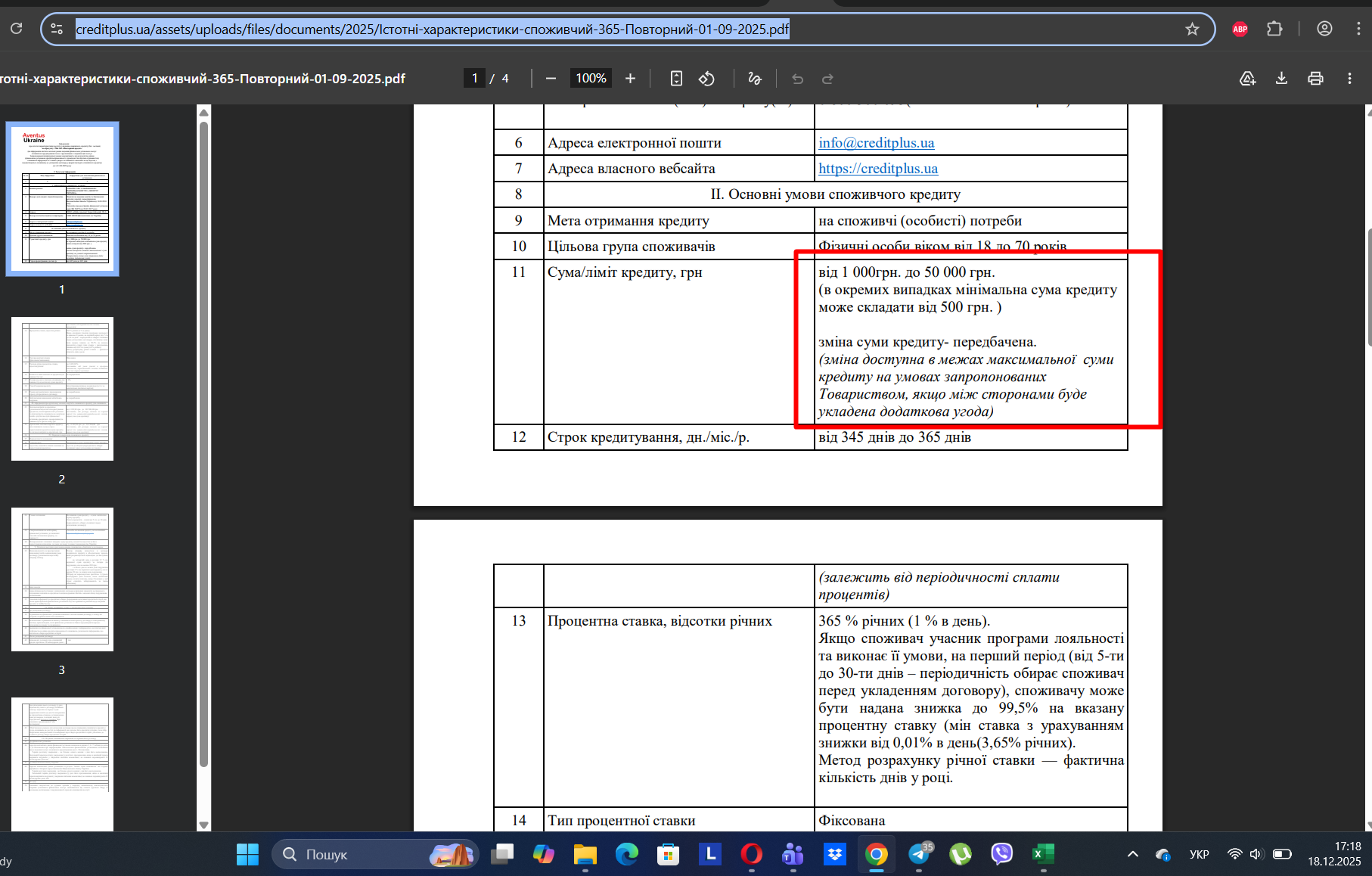
Task: Jump to page 4 thumbnail
Action: 62,764
